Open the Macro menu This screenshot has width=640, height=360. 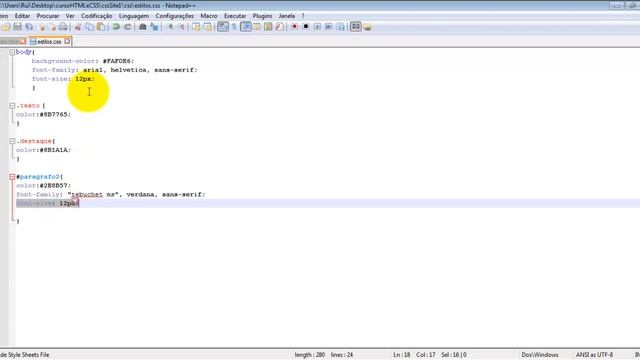(x=209, y=16)
